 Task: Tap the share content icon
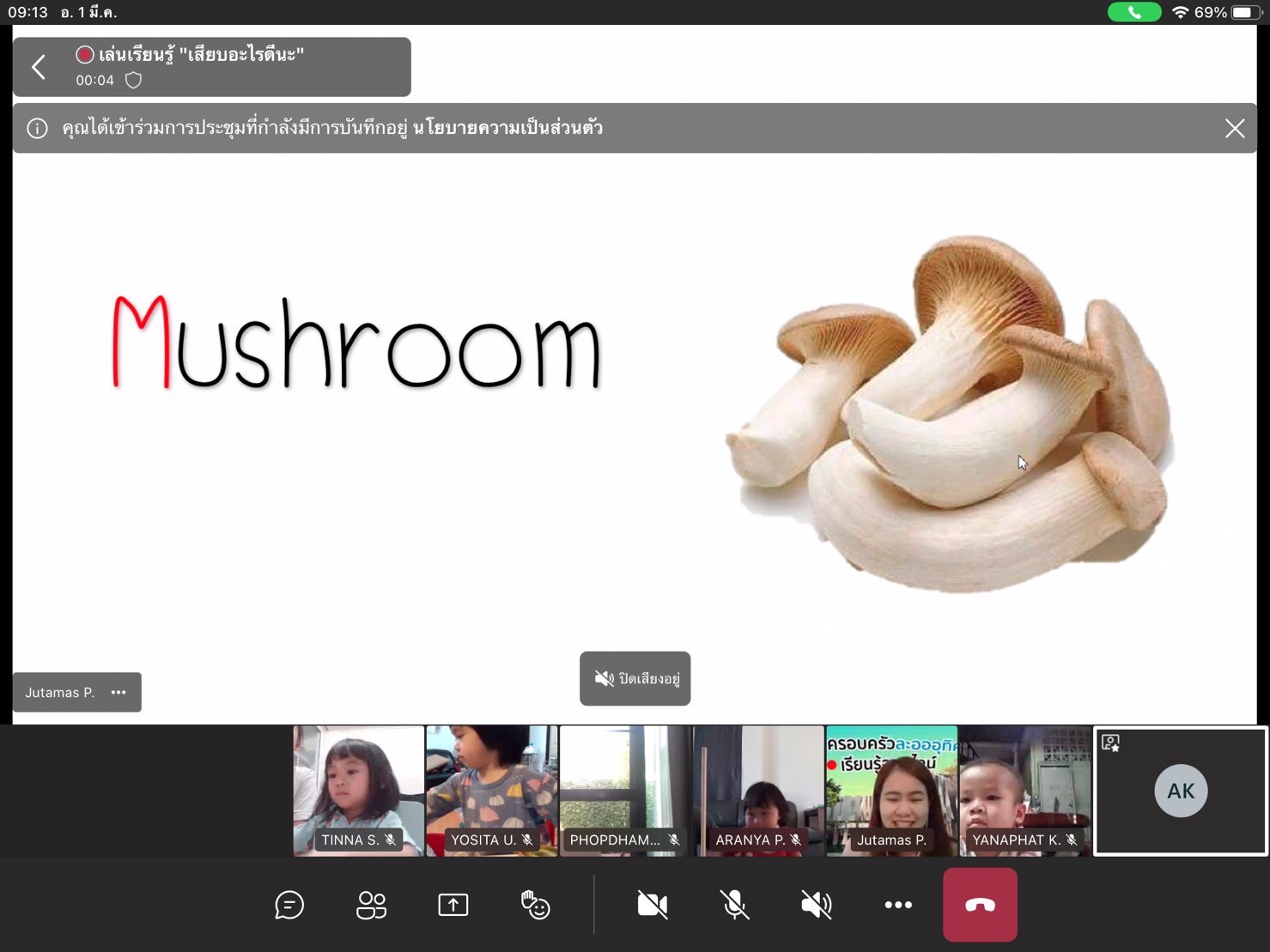[453, 905]
